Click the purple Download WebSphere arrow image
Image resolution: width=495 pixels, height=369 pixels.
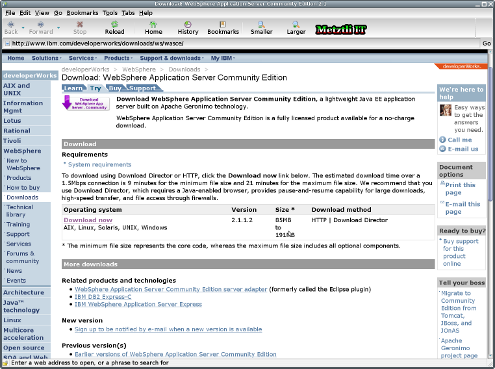click(86, 103)
